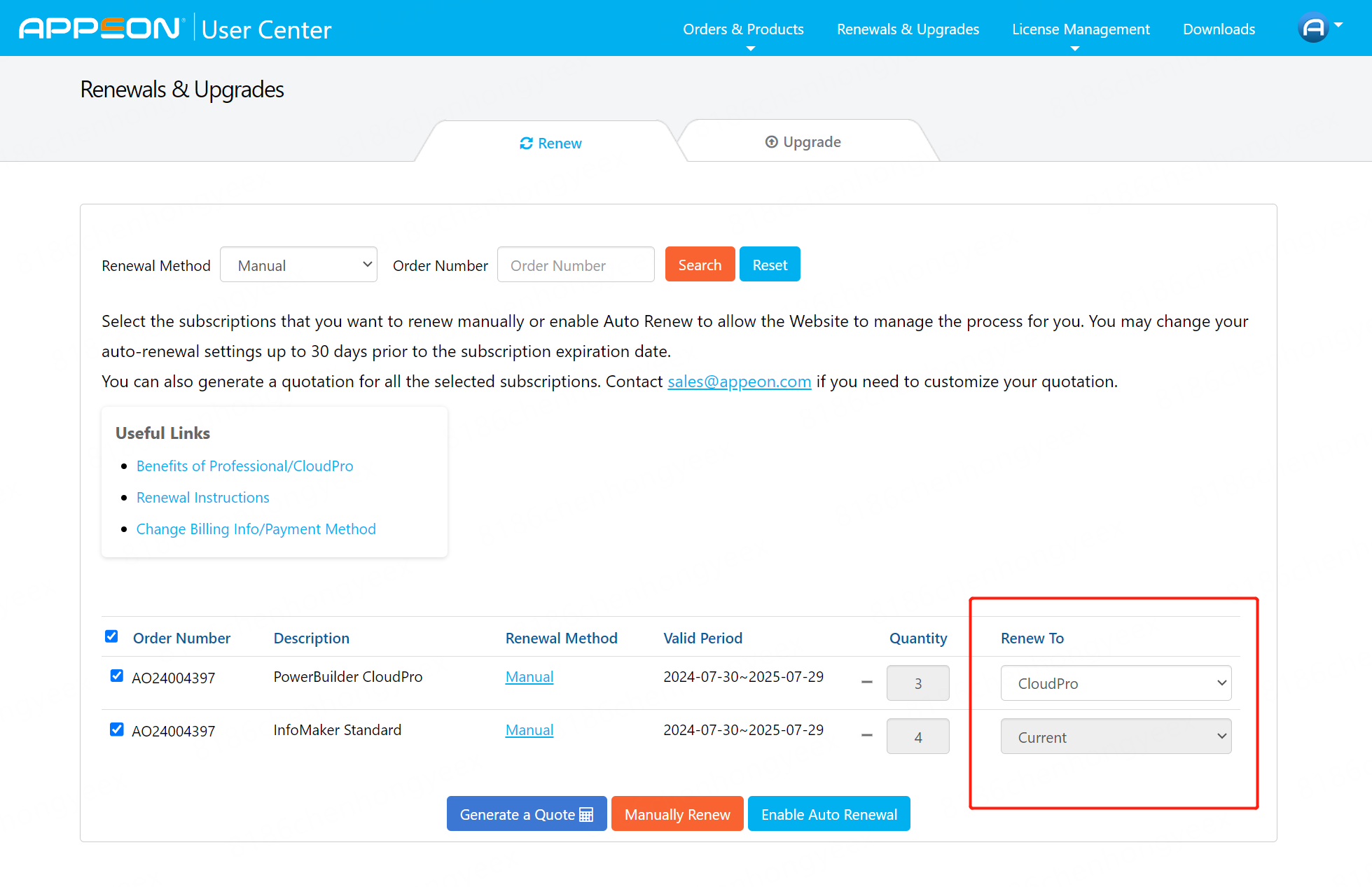Click the Search button
This screenshot has width=1372, height=887.
click(x=700, y=265)
